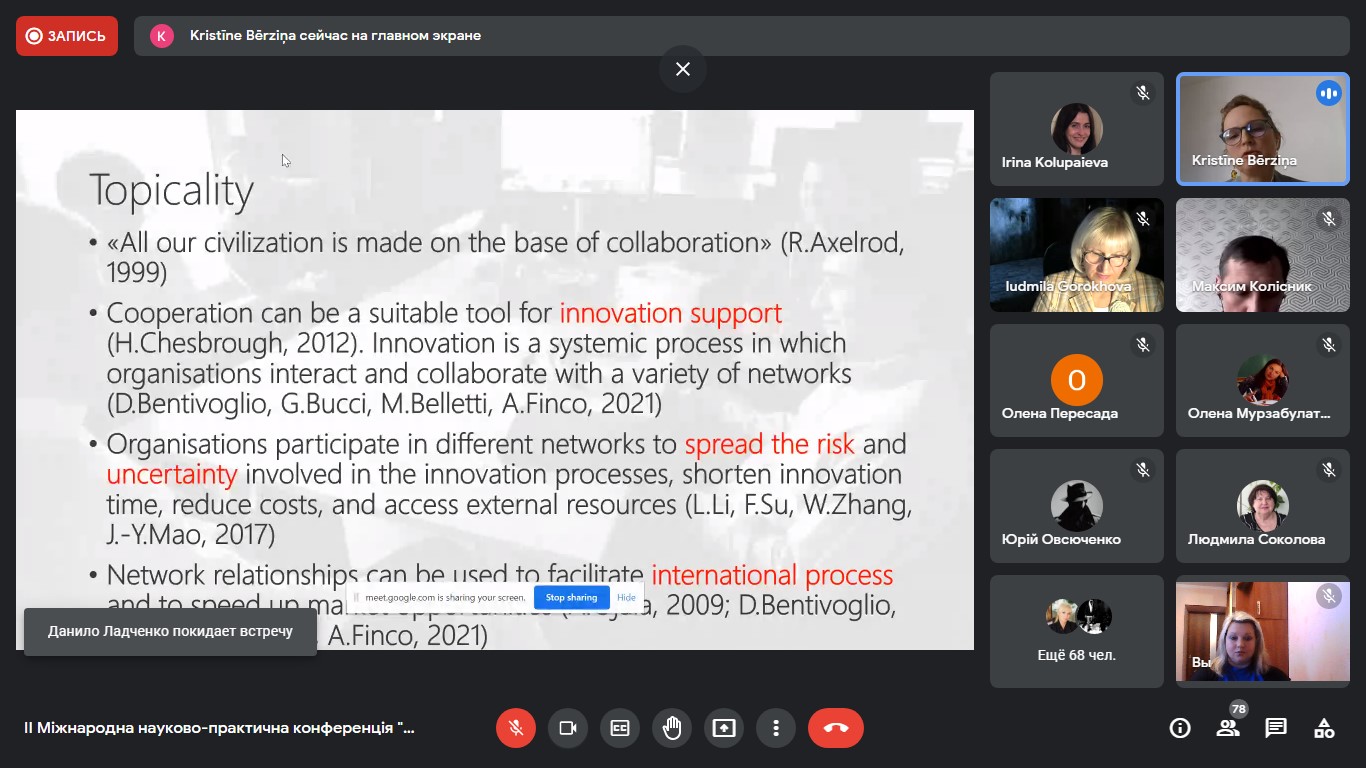This screenshot has height=768, width=1366.
Task: Unmute the microphone in the bottom bar
Action: [516, 728]
